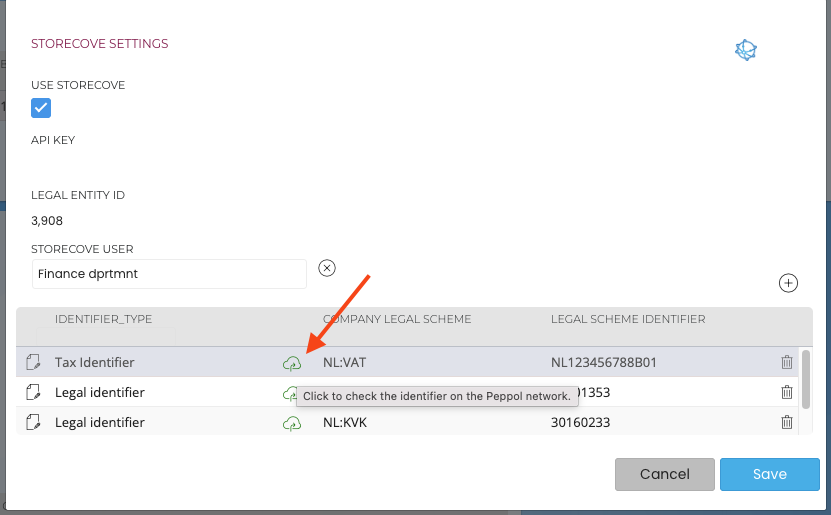Clear the Storecove user field
The image size is (831, 515).
tap(327, 268)
